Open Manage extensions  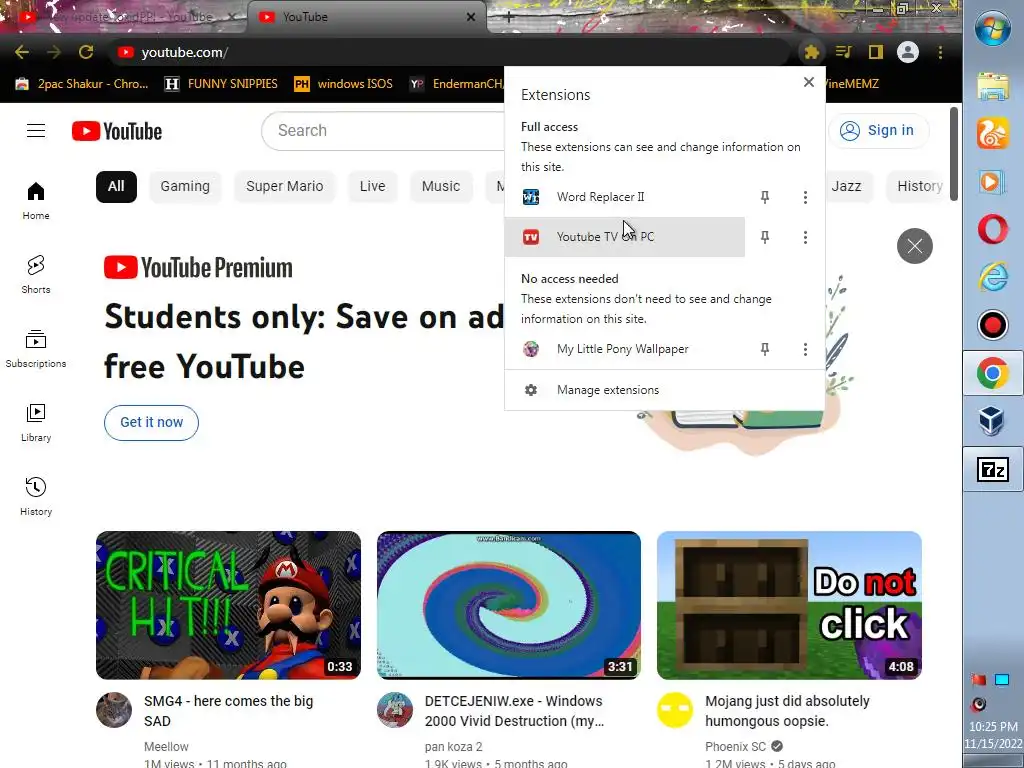point(665,390)
